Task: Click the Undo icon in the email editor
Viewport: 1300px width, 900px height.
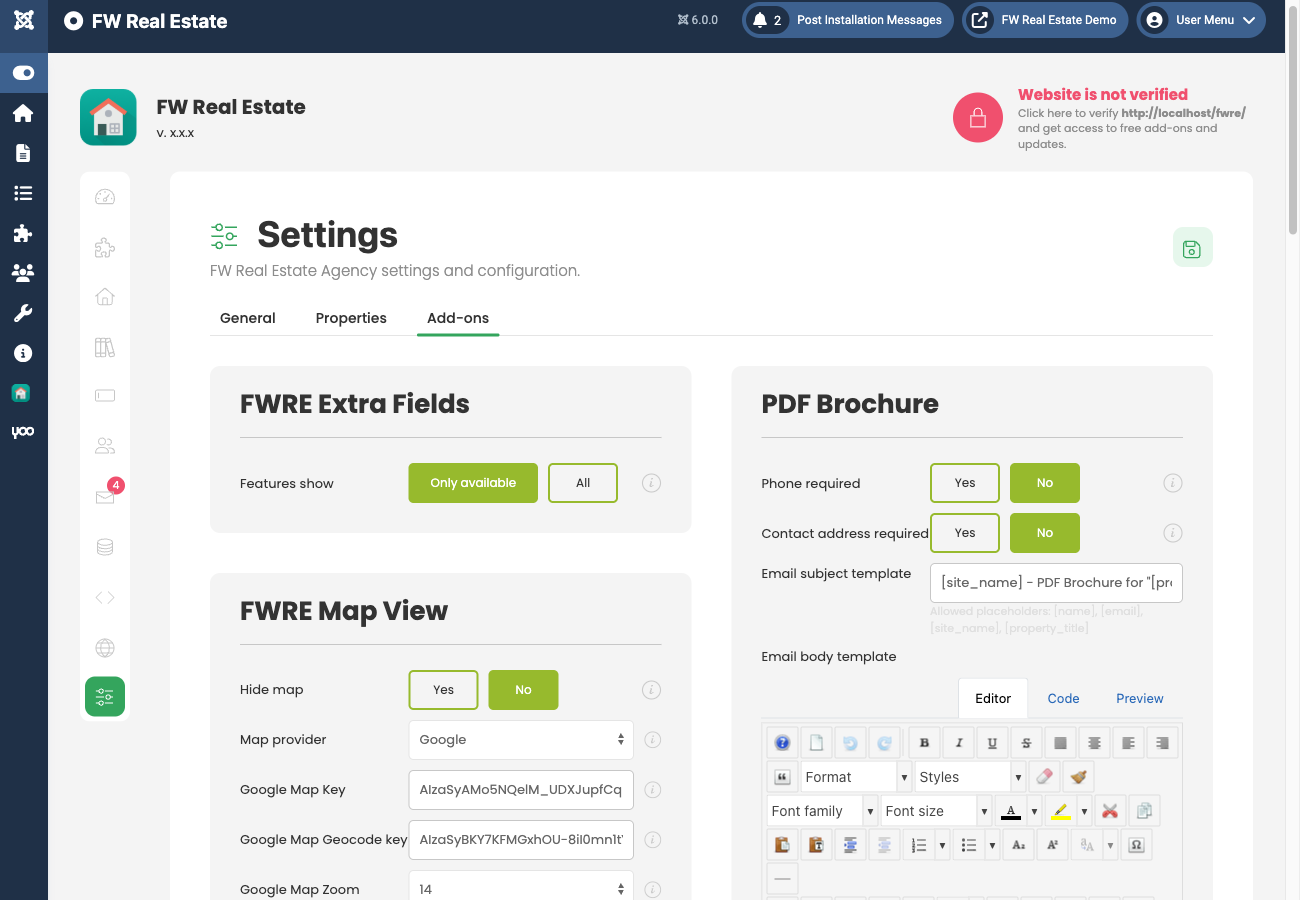Action: (x=850, y=742)
